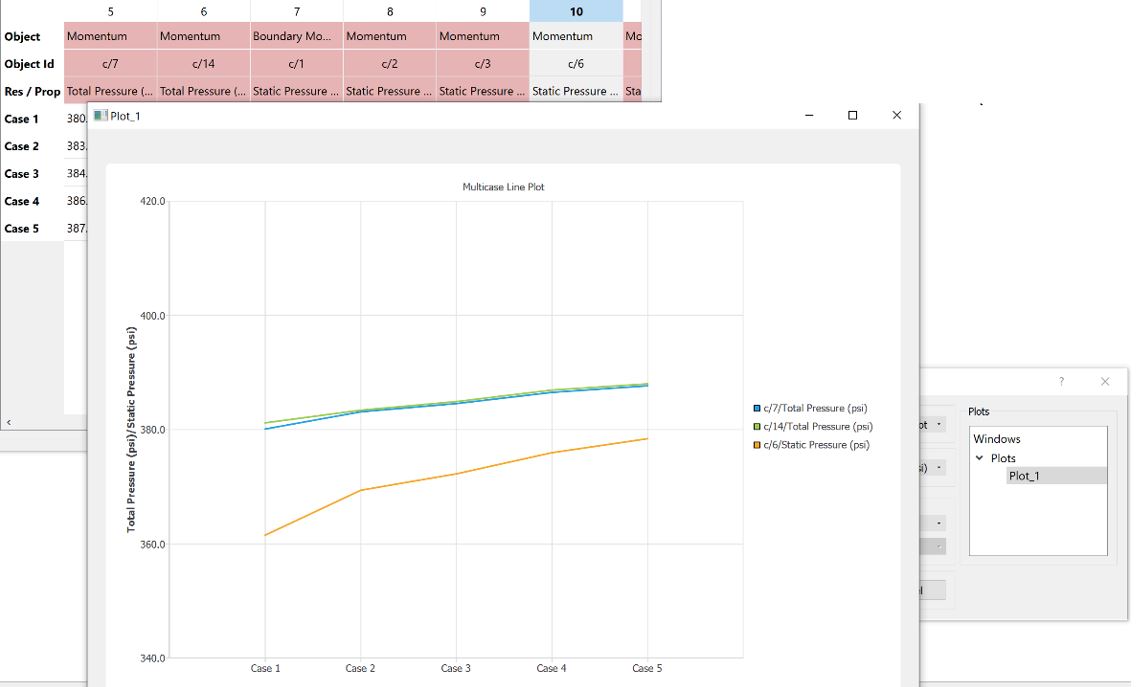Minimize the Plot_1 window
The image size is (1136, 687).
(x=809, y=116)
